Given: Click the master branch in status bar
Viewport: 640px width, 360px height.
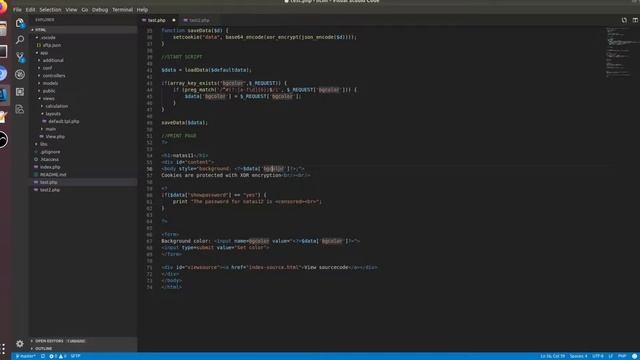Looking at the screenshot, I should (25, 356).
